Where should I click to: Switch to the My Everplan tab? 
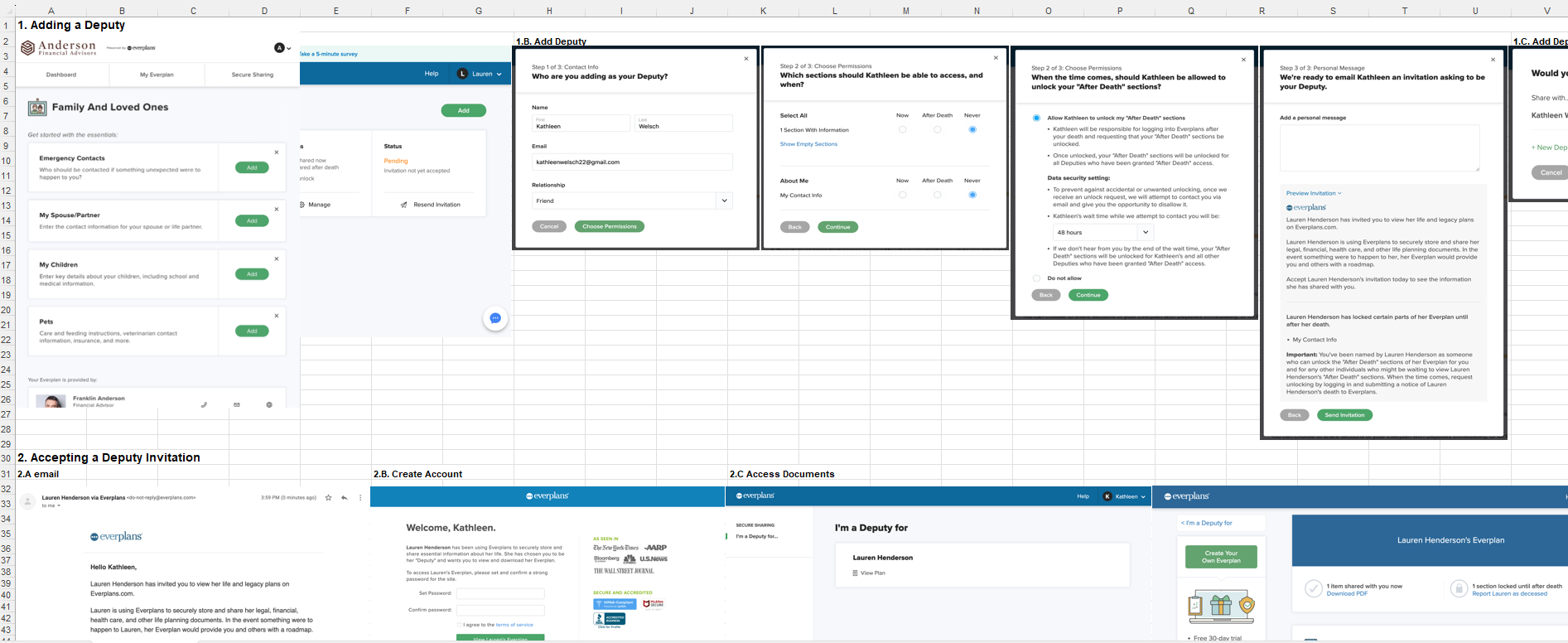click(157, 75)
